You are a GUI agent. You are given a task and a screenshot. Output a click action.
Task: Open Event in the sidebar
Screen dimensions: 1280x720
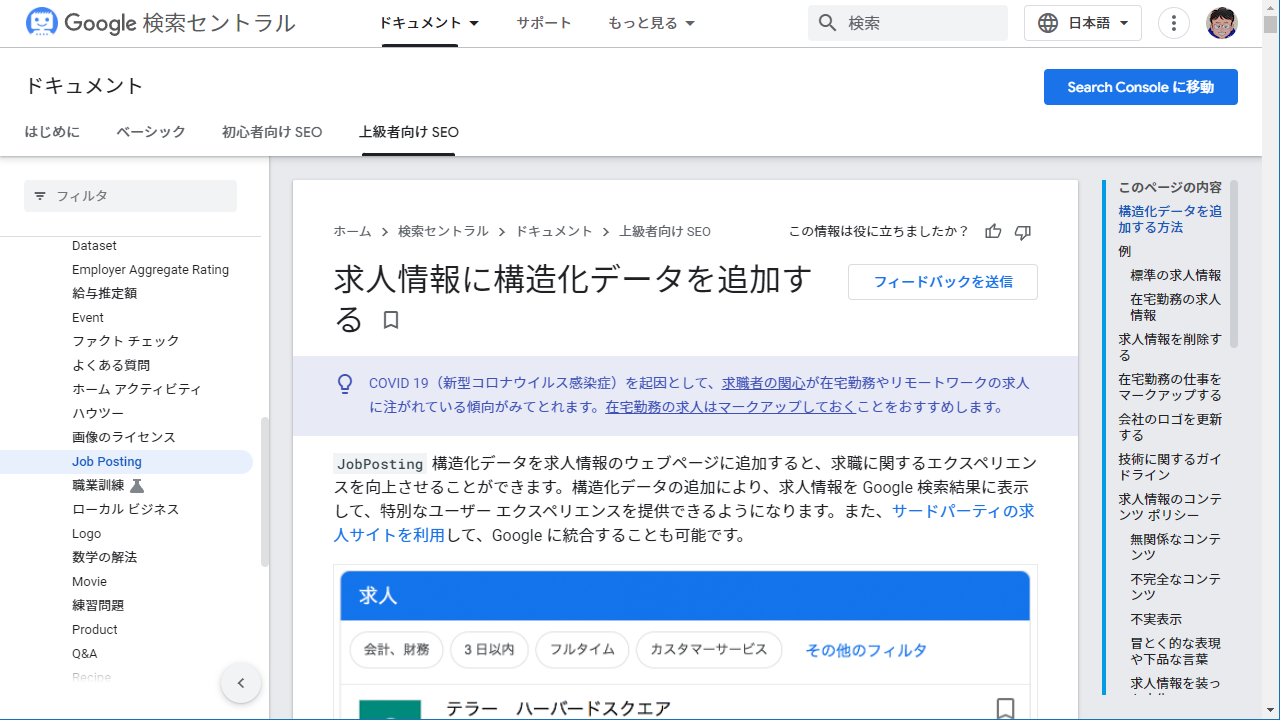coord(88,318)
